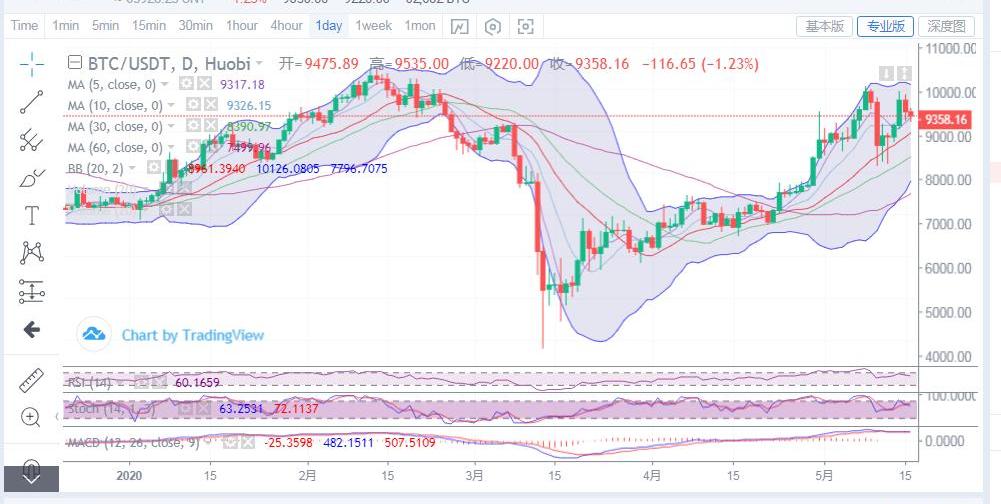Open the Chart by TradingView link
This screenshot has height=504, width=1001.
pos(192,335)
